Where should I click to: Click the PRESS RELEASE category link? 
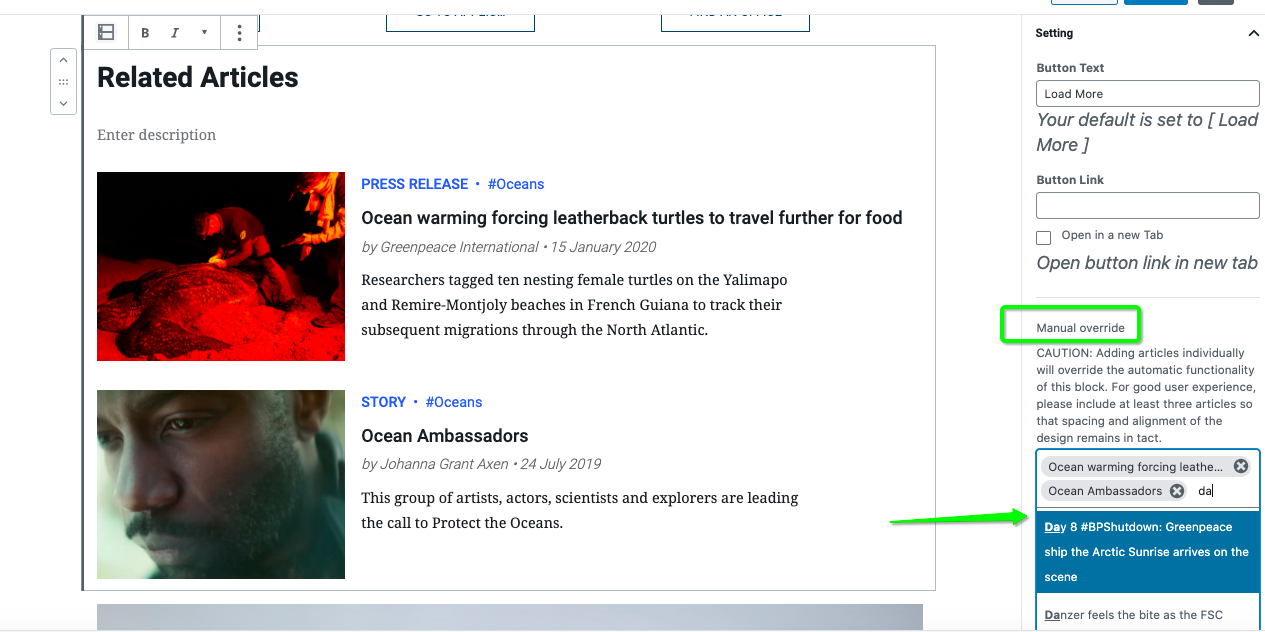coord(414,184)
